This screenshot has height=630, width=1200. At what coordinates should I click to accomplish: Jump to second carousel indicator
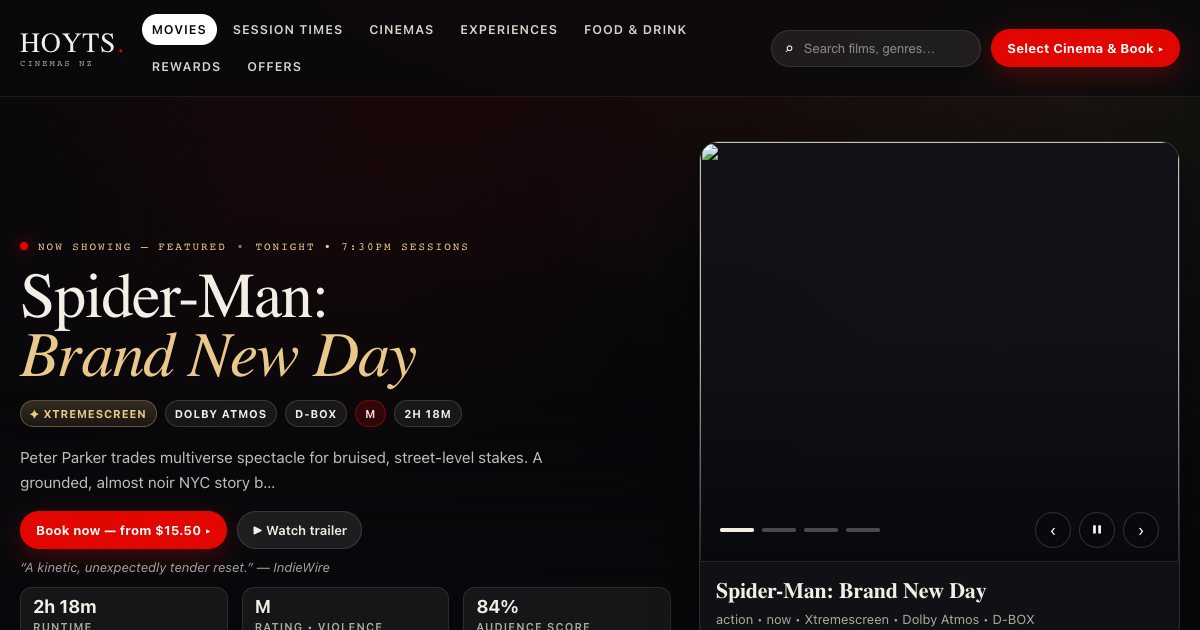point(779,530)
